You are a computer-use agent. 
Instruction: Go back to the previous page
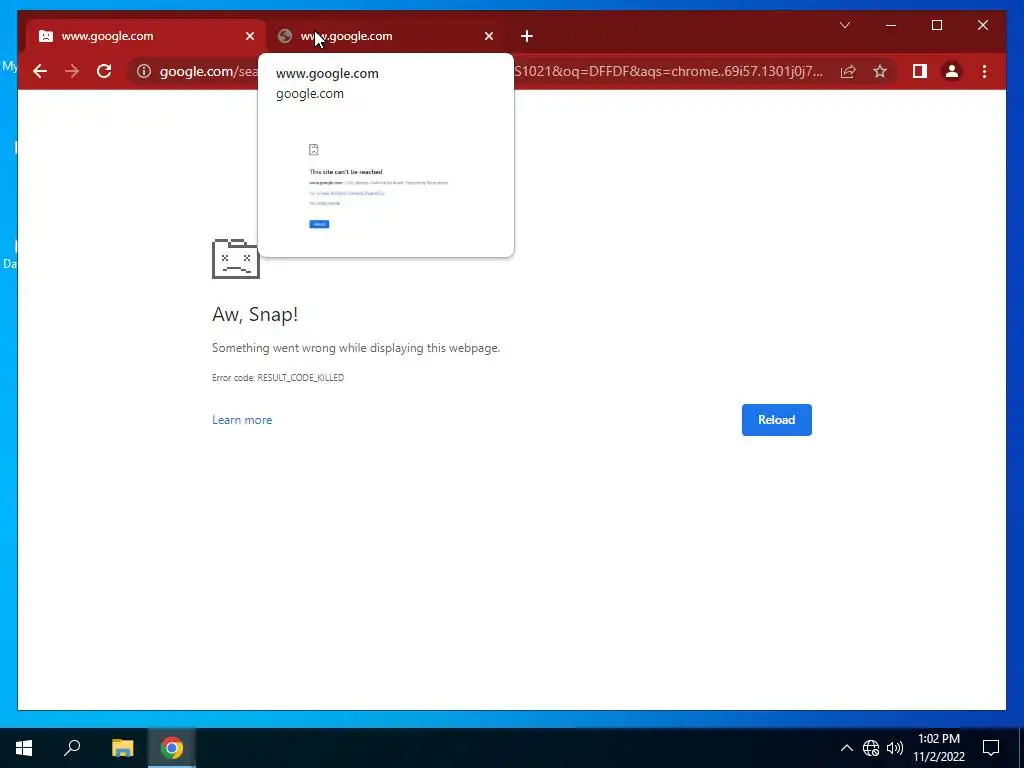pos(40,71)
